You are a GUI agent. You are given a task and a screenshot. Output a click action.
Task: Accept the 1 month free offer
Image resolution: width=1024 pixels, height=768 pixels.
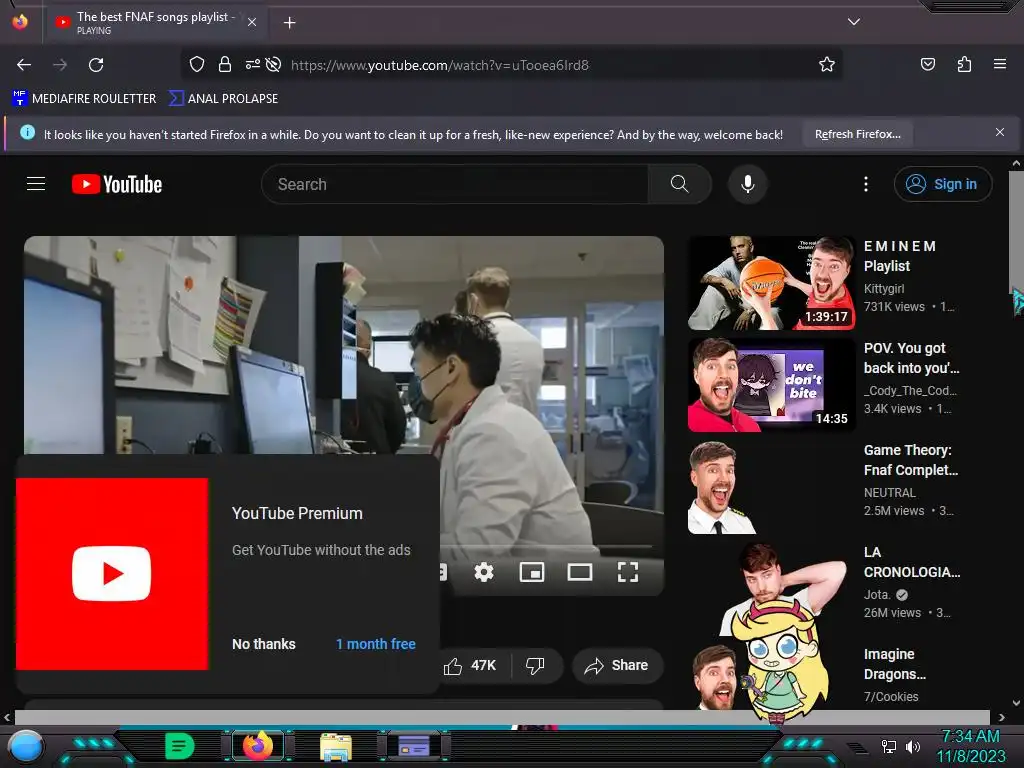click(x=376, y=644)
